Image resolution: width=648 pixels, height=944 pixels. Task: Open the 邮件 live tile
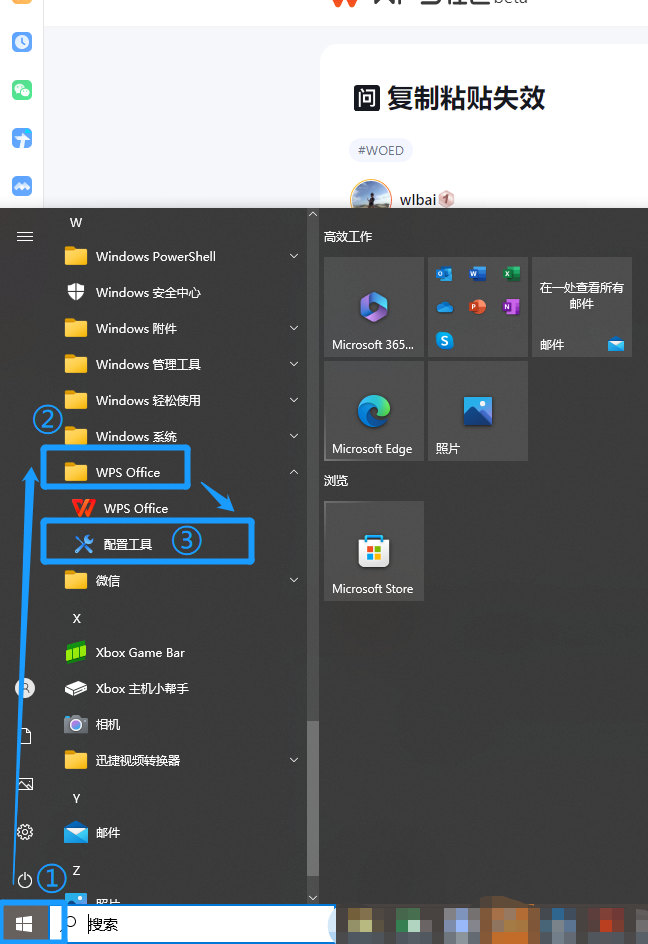[582, 307]
